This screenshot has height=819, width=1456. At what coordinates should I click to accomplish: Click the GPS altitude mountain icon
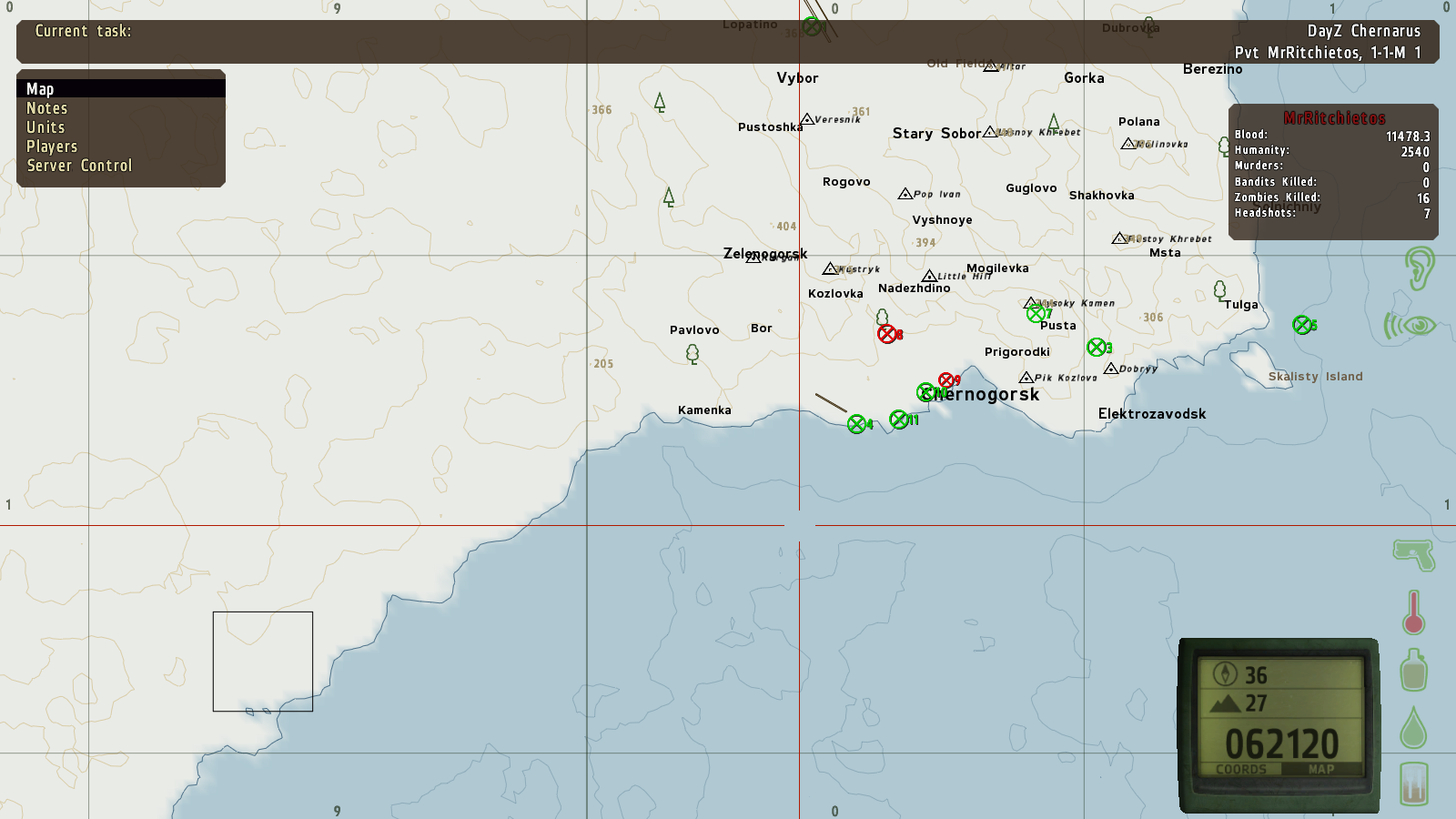coord(1225,703)
